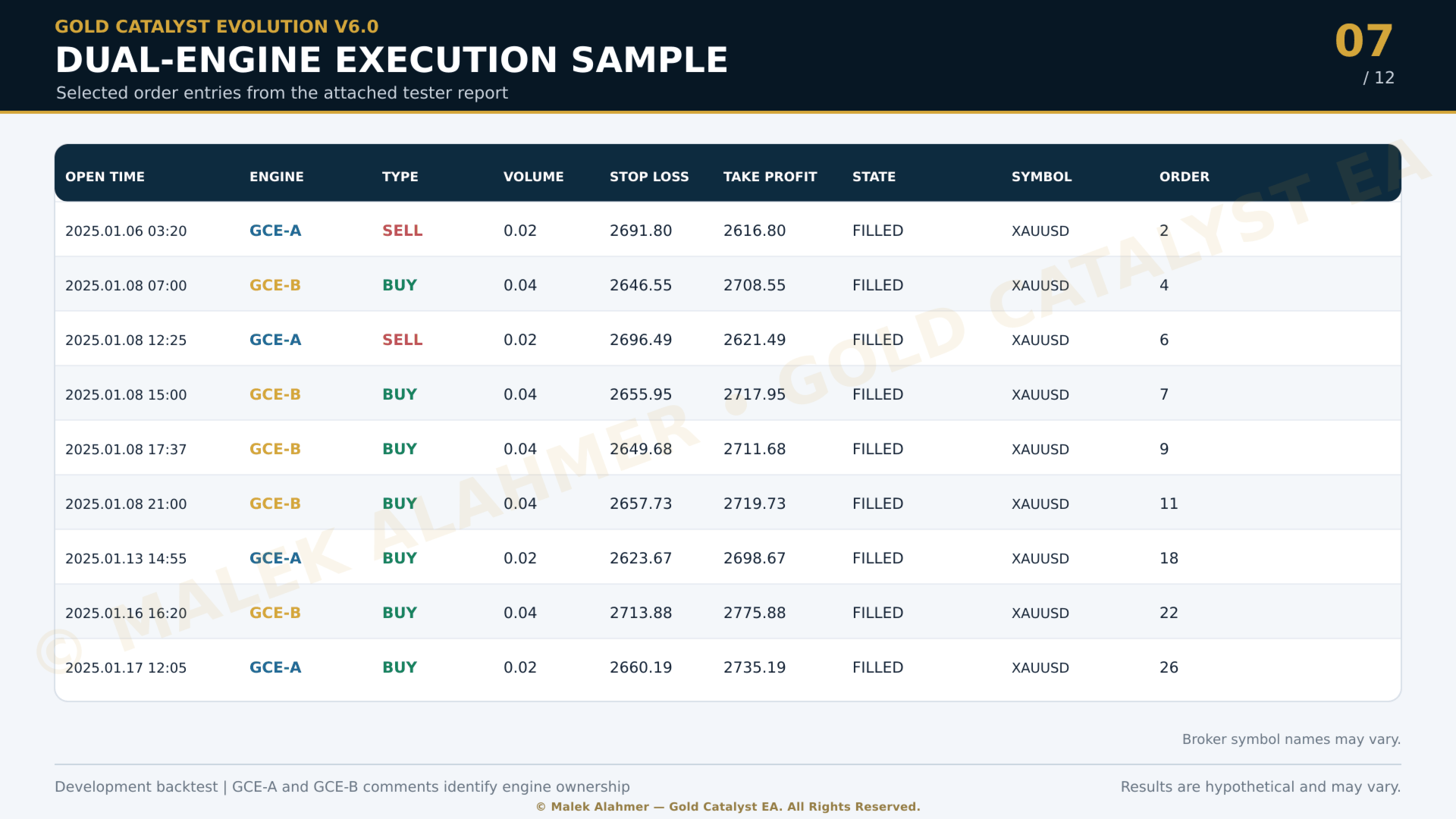The width and height of the screenshot is (1456, 819).
Task: Click order number 9 in the 17:37 row
Action: 1164,449
